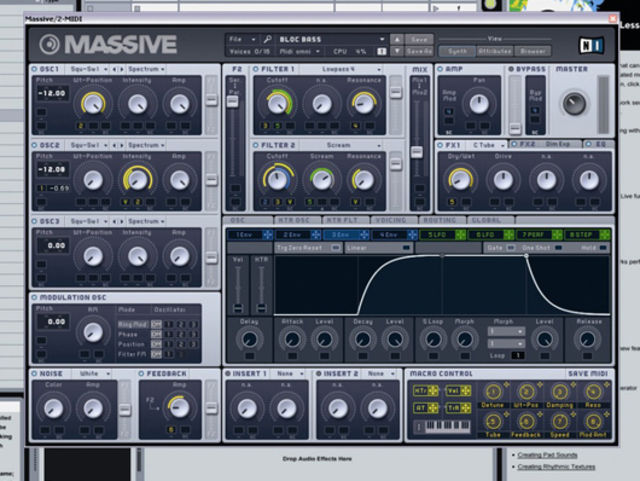Click the Master volume knob
640x481 pixels.
574,103
